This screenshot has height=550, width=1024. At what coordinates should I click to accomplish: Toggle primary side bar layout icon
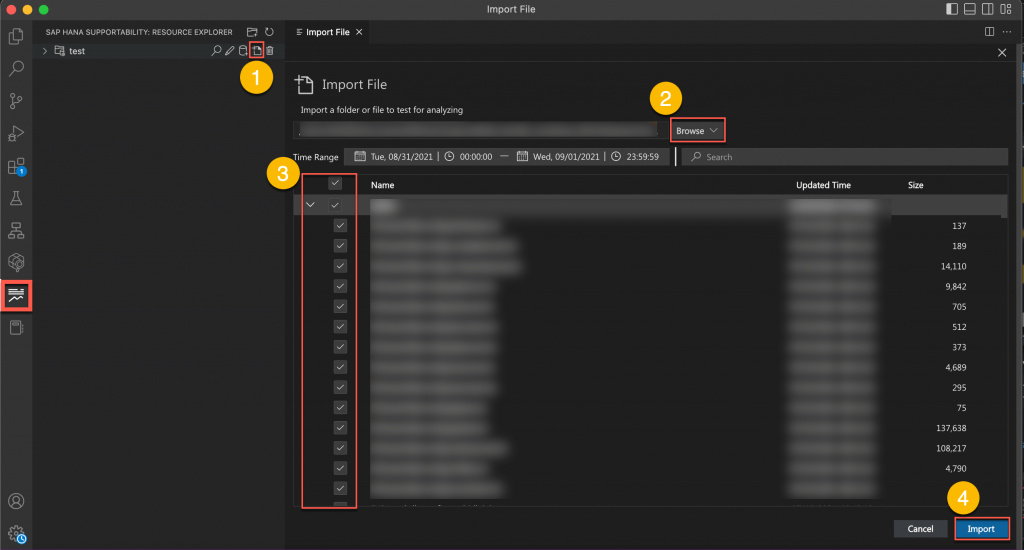pos(952,9)
